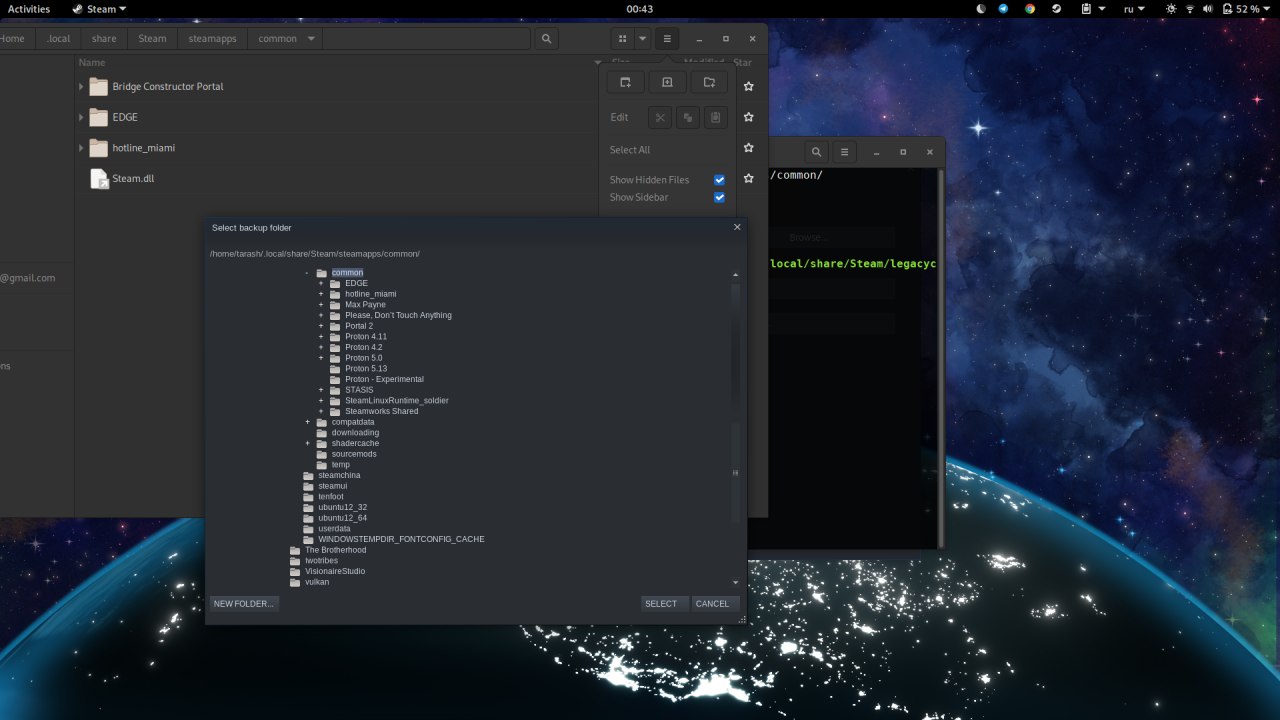This screenshot has height=720, width=1280.
Task: Expand the shadercache tree node
Action: 308,443
